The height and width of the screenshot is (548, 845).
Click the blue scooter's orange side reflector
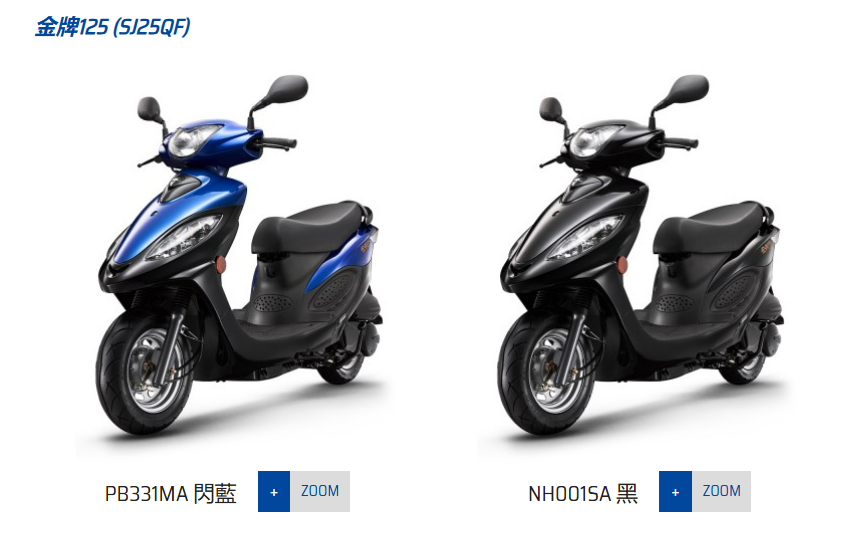[x=221, y=265]
